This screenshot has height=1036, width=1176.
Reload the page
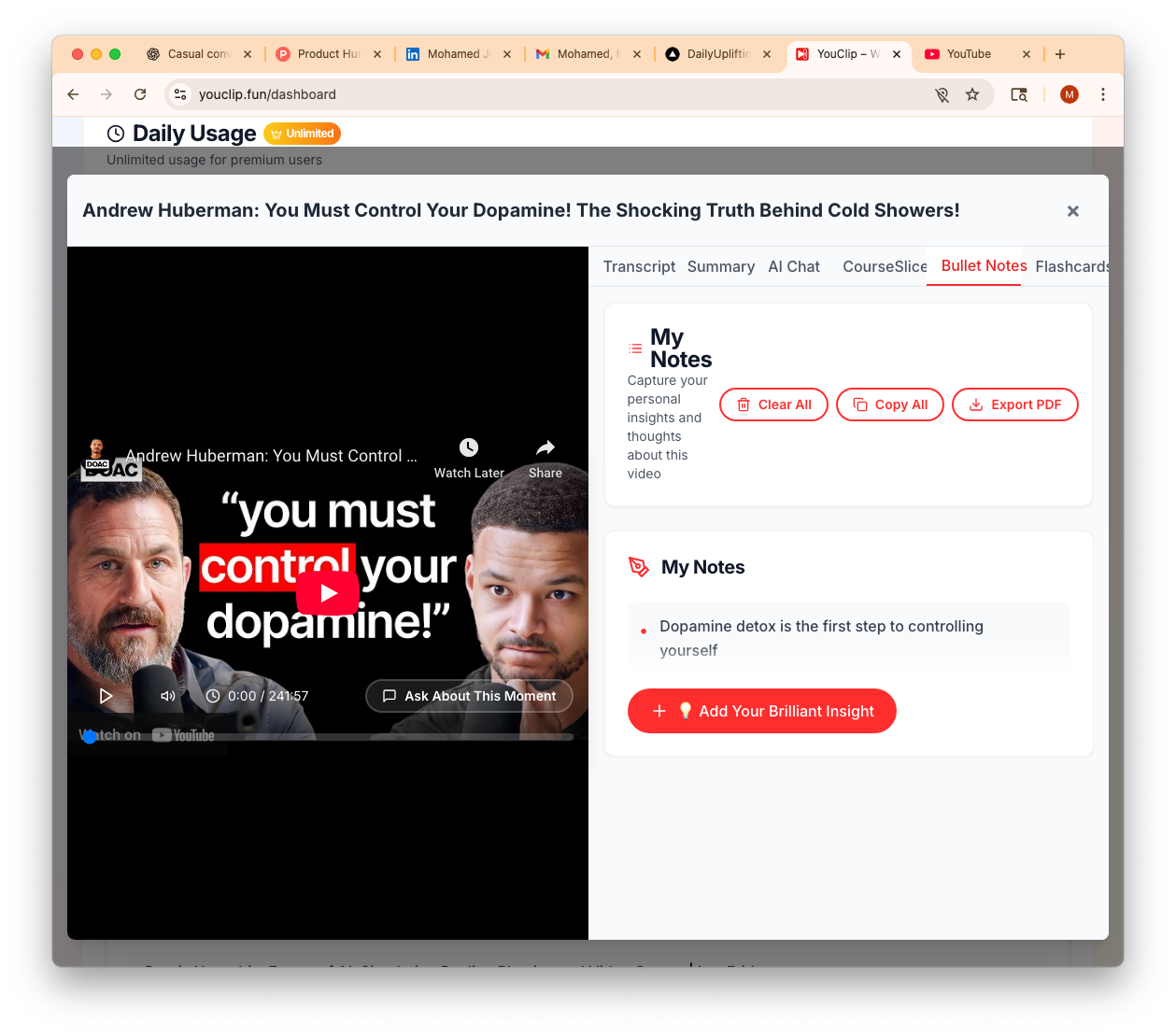point(140,94)
